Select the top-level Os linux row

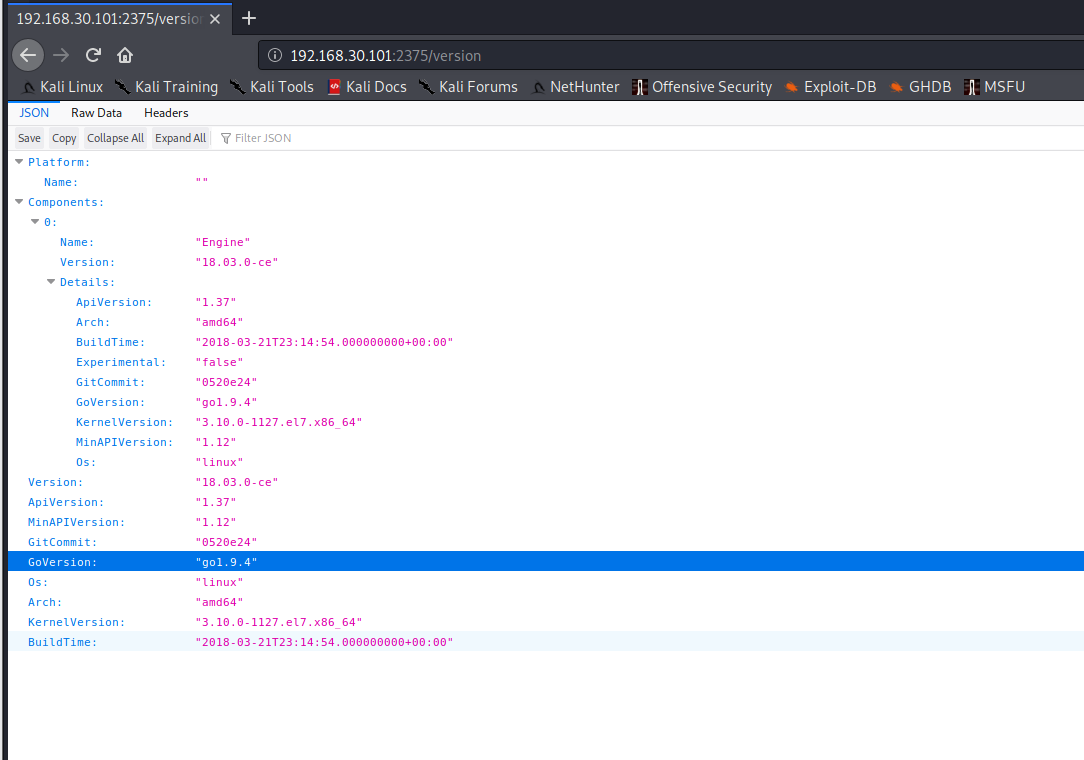[546, 582]
